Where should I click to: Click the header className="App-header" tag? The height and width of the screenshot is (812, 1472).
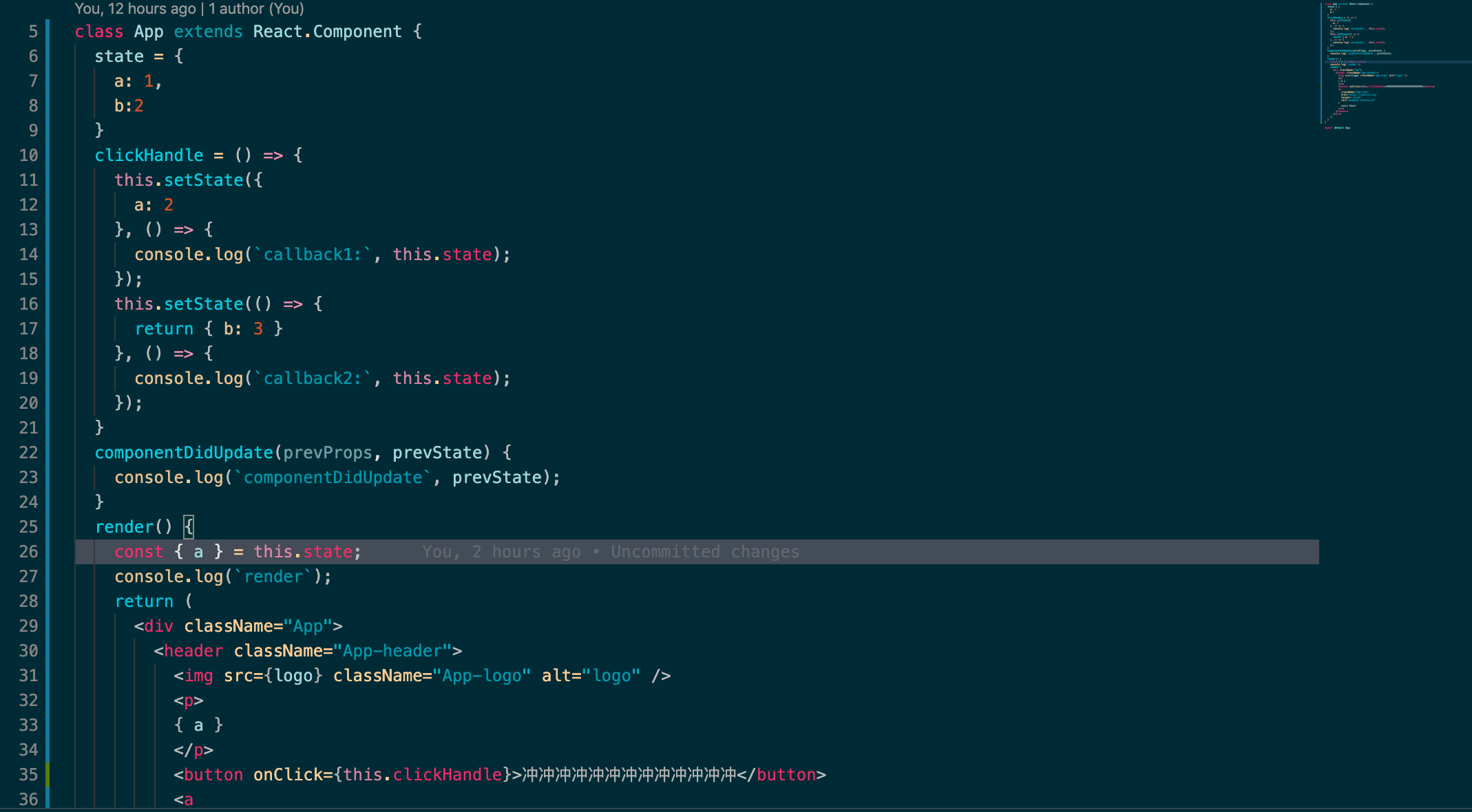click(308, 651)
